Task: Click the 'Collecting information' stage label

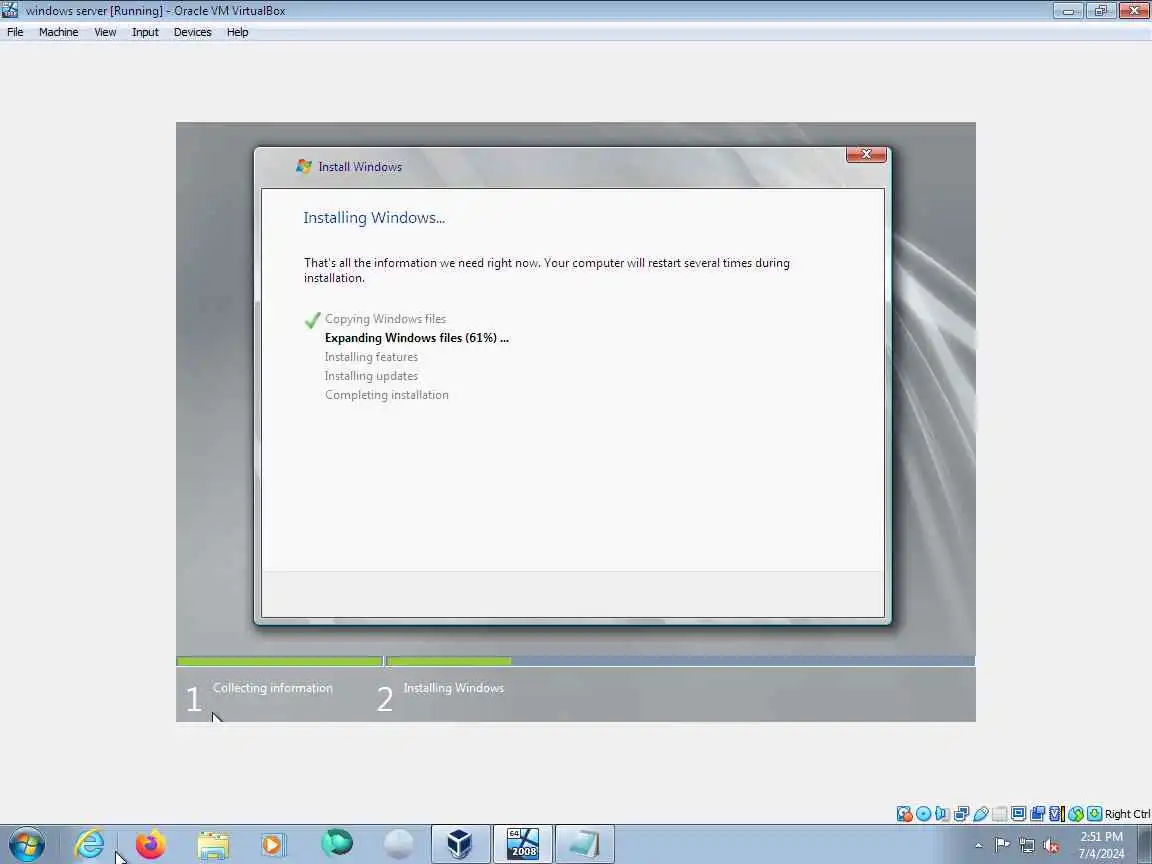Action: pyautogui.click(x=273, y=688)
